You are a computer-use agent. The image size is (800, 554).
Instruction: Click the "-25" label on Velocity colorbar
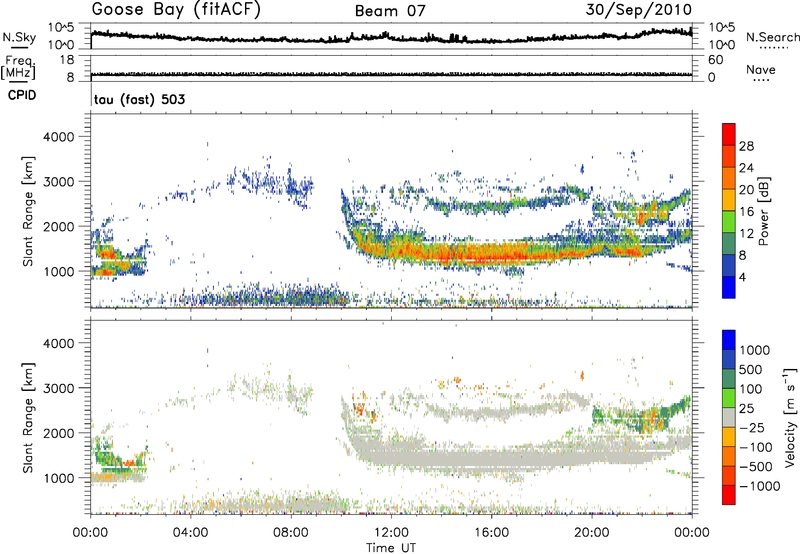click(754, 428)
